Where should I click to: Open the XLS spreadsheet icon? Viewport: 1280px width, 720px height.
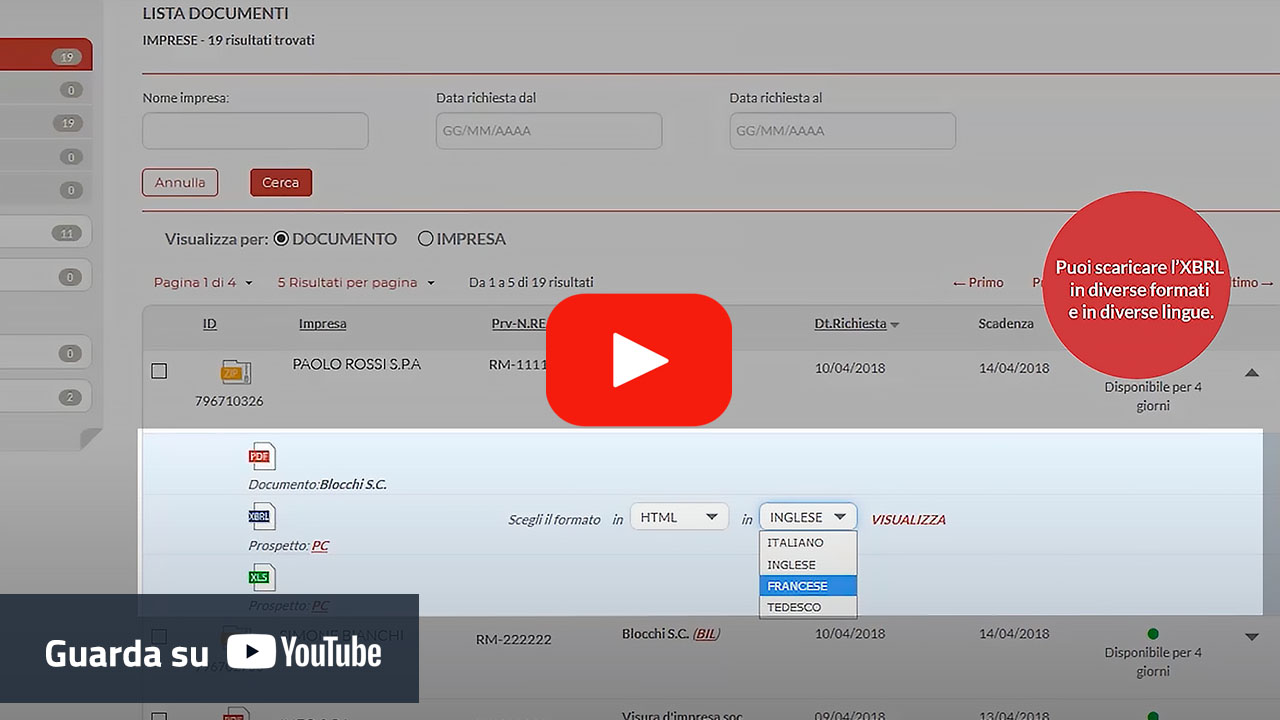(x=261, y=577)
